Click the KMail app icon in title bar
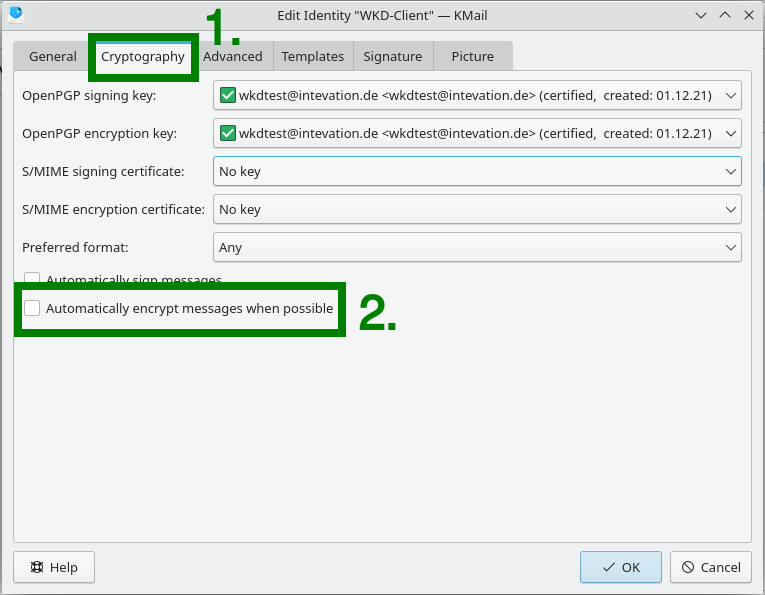Image resolution: width=765 pixels, height=595 pixels. point(15,14)
